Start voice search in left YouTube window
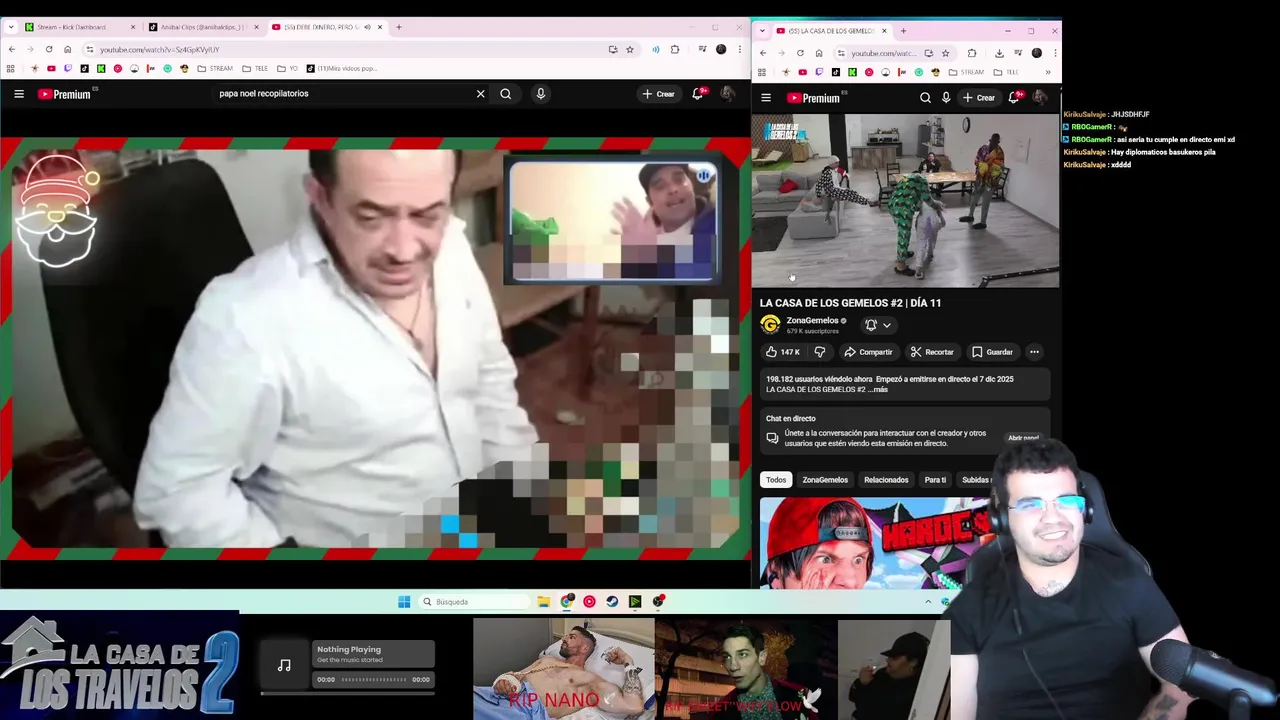 tap(540, 94)
